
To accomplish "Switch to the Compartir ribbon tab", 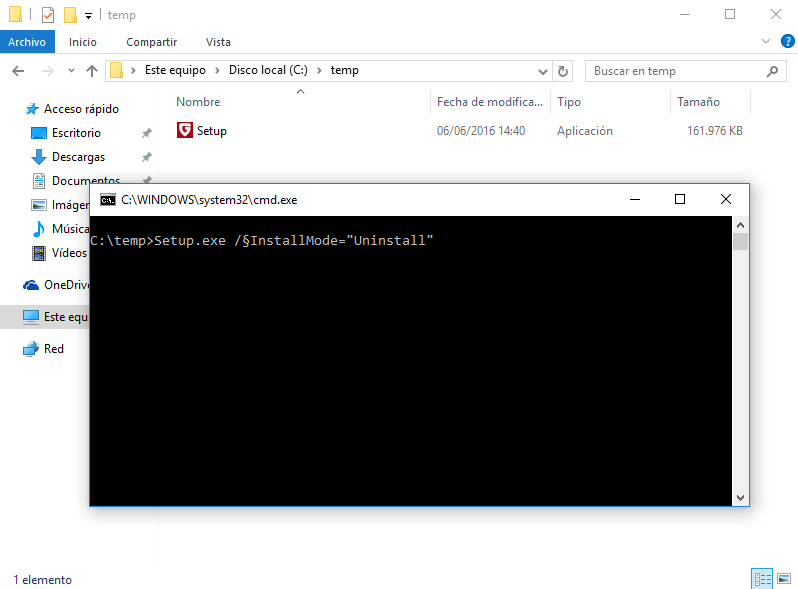I will pyautogui.click(x=151, y=42).
